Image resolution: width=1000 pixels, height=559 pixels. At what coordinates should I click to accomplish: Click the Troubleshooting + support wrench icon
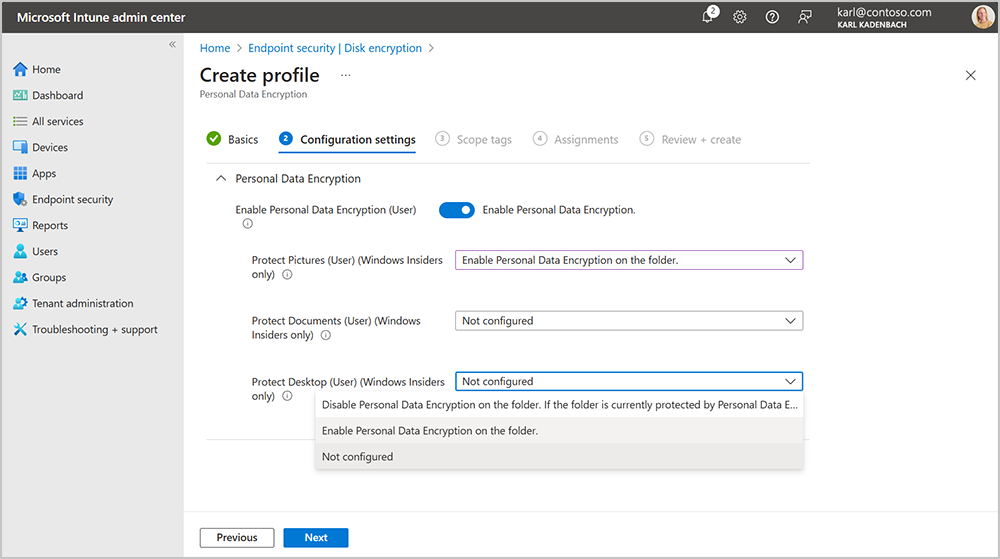(20, 329)
